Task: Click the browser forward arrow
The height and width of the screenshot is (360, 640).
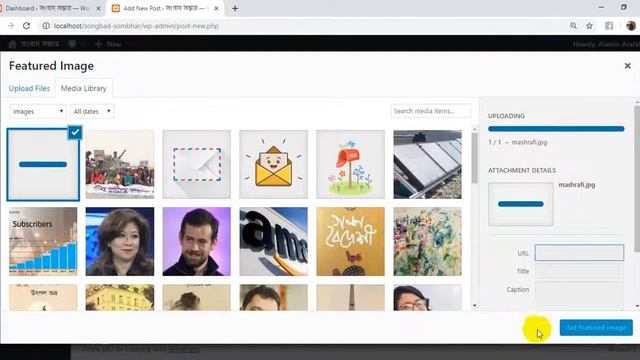Action: 11,26
